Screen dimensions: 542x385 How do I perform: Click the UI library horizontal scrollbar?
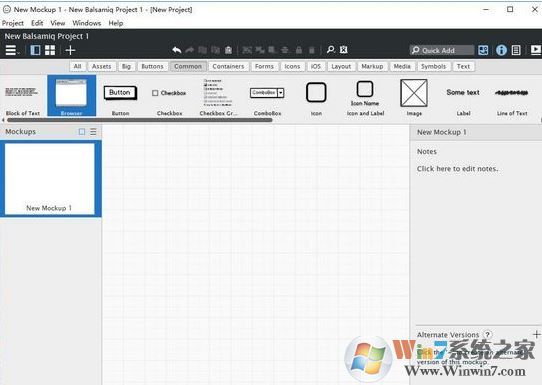(140, 120)
